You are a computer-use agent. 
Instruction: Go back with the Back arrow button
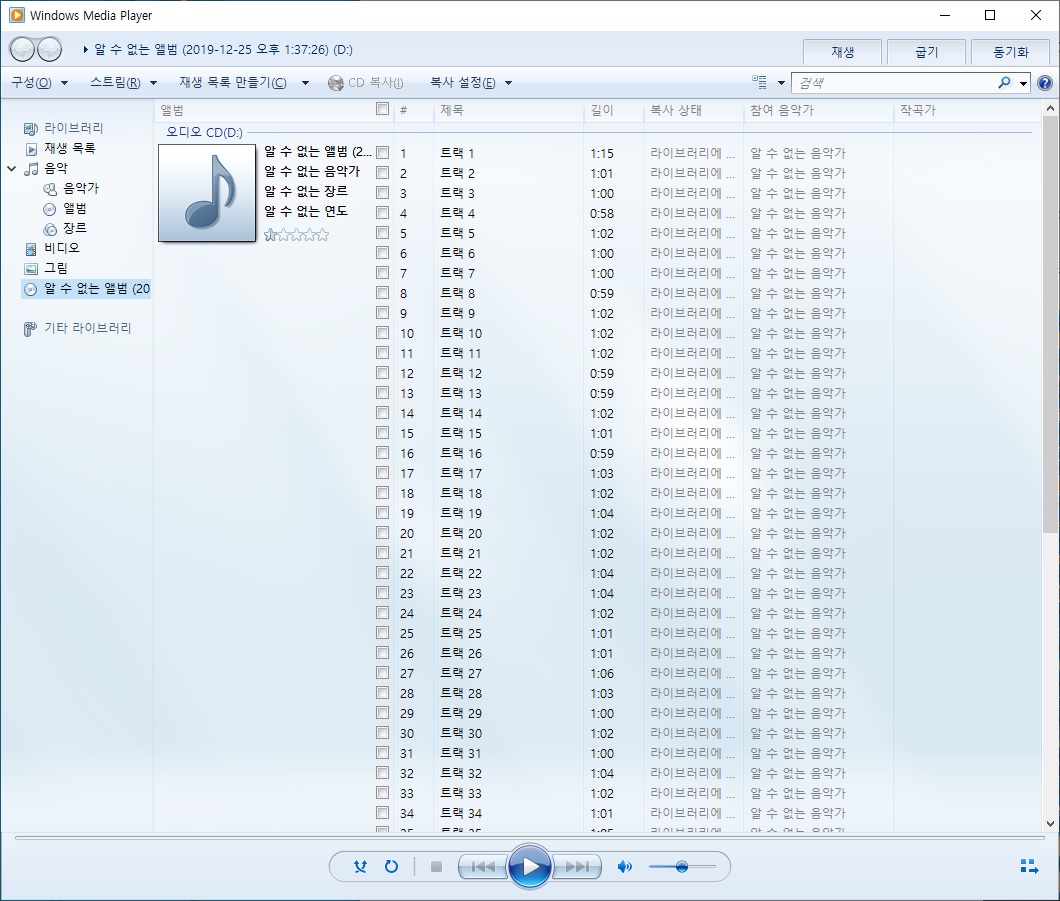pos(22,49)
